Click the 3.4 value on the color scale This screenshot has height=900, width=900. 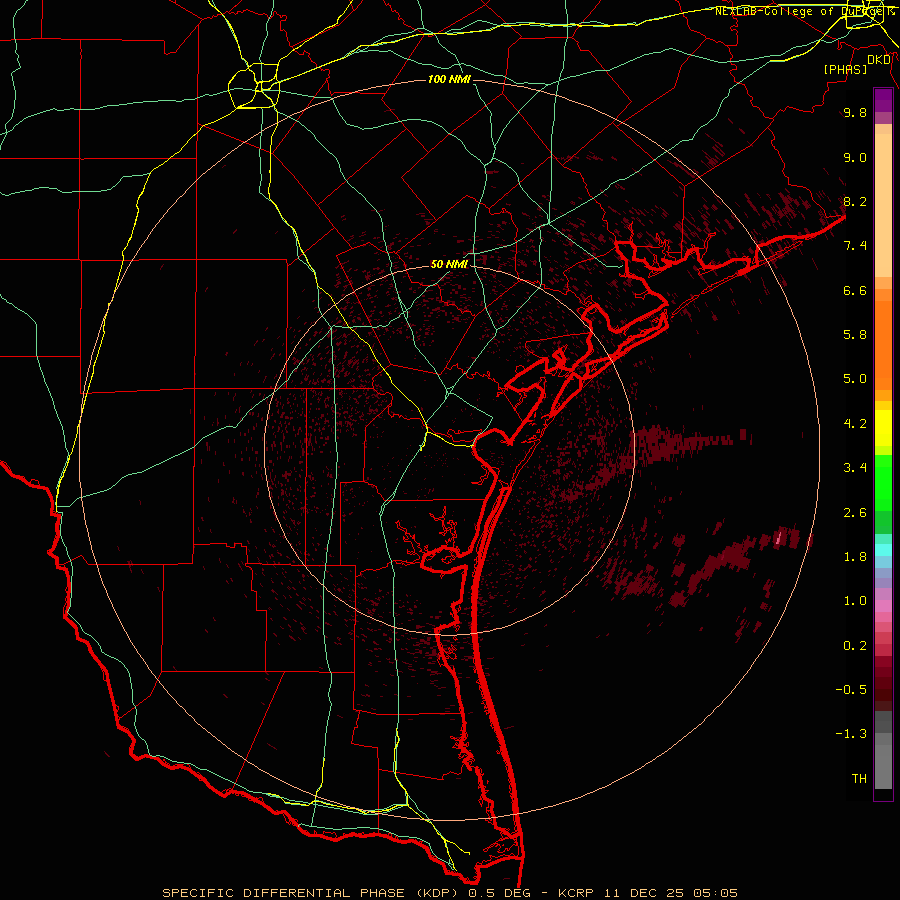pyautogui.click(x=855, y=468)
